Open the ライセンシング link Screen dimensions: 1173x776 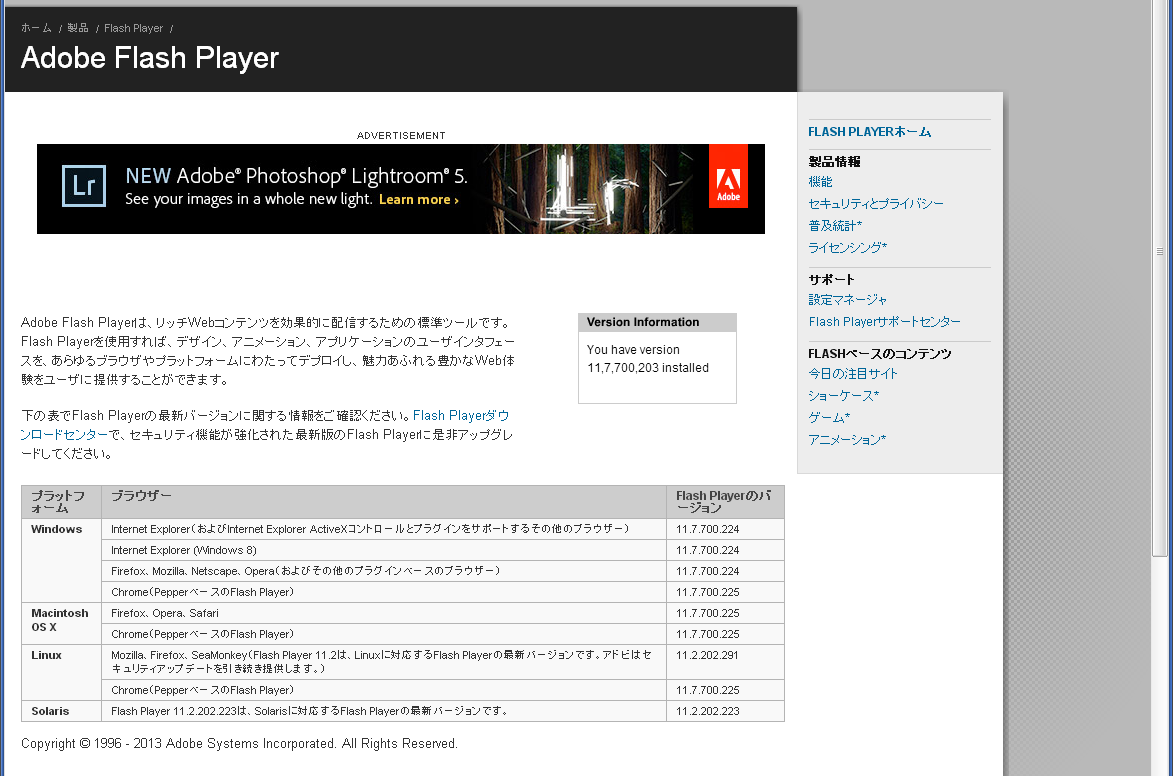845,247
